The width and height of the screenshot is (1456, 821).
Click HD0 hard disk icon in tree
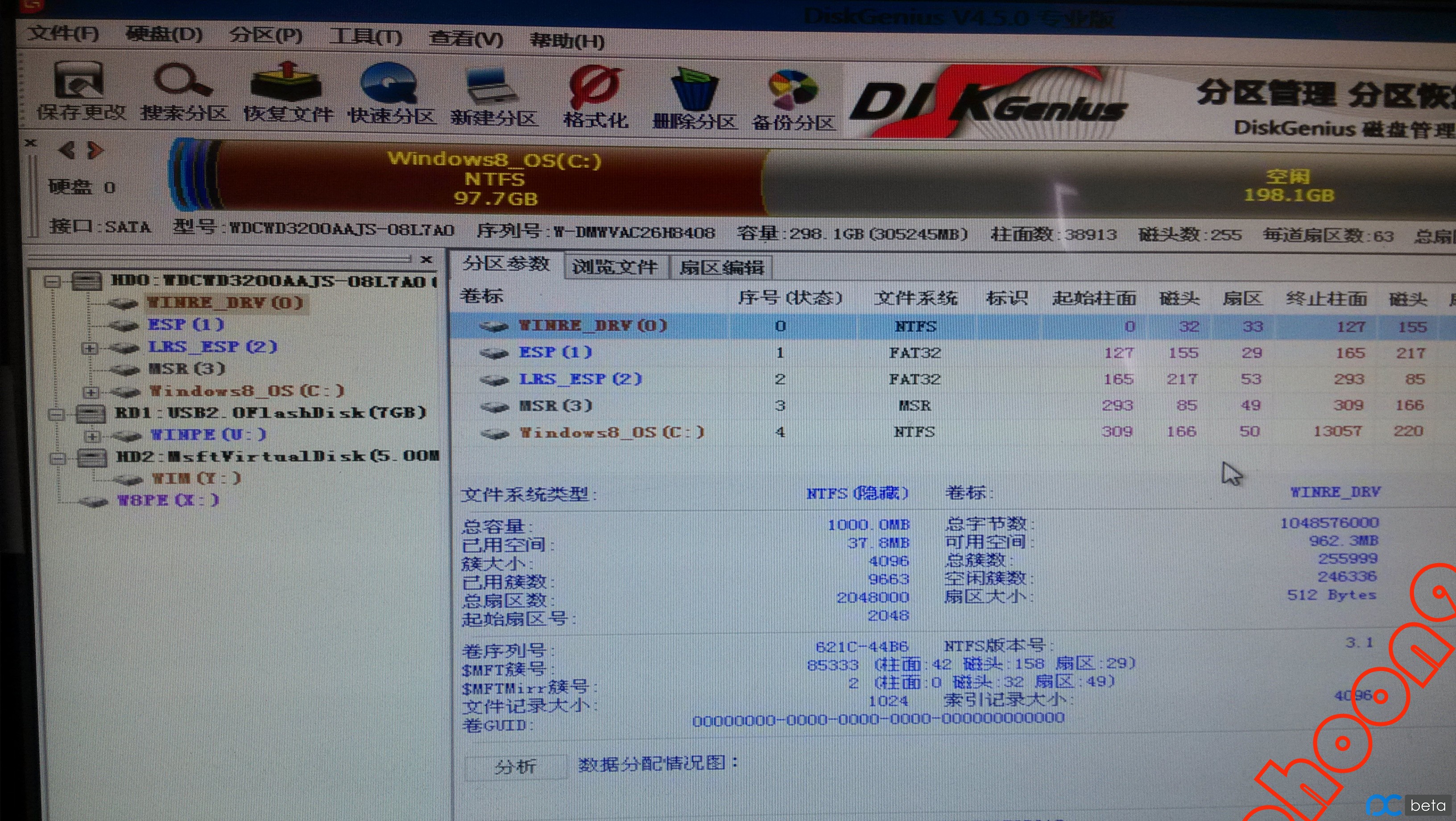pyautogui.click(x=87, y=281)
